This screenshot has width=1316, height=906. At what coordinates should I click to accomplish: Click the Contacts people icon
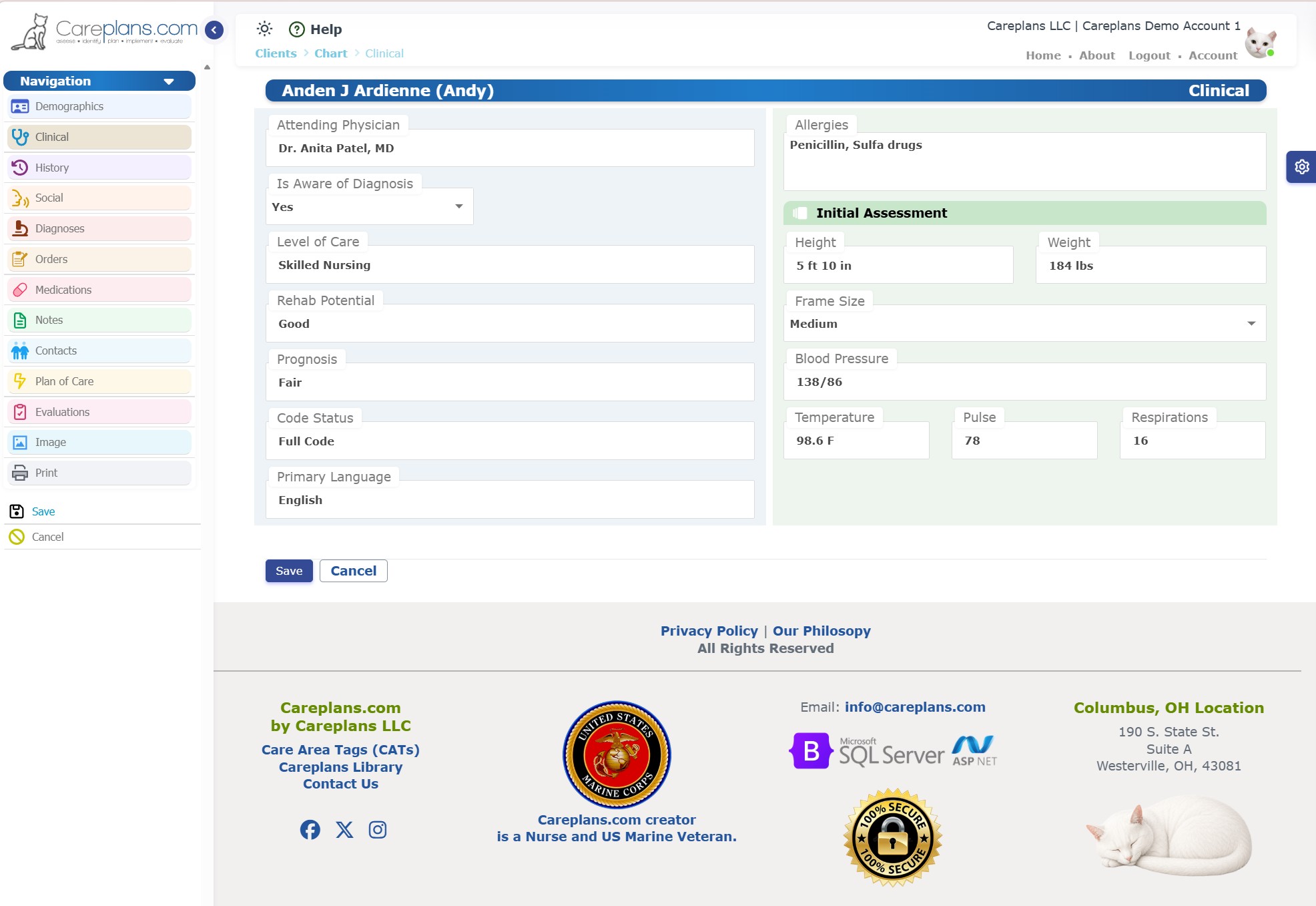(x=20, y=351)
